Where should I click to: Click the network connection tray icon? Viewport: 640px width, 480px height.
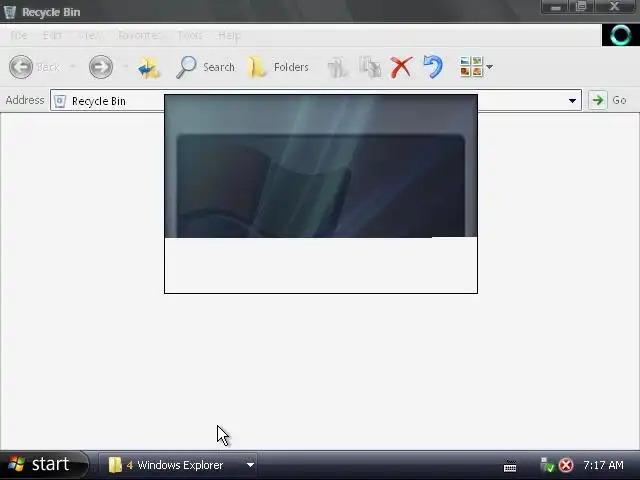[547, 464]
